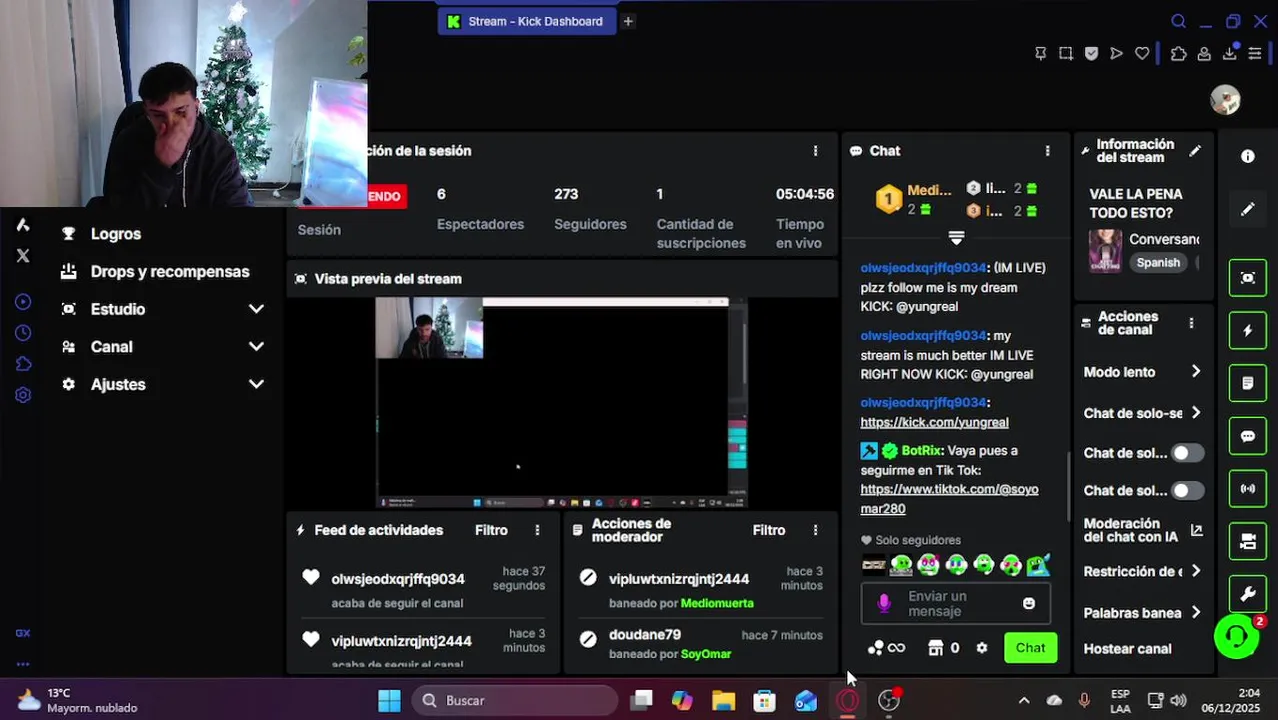Screen dimensions: 1278x720
Task: Open Feed de actividades three-dot menu
Action: (537, 530)
